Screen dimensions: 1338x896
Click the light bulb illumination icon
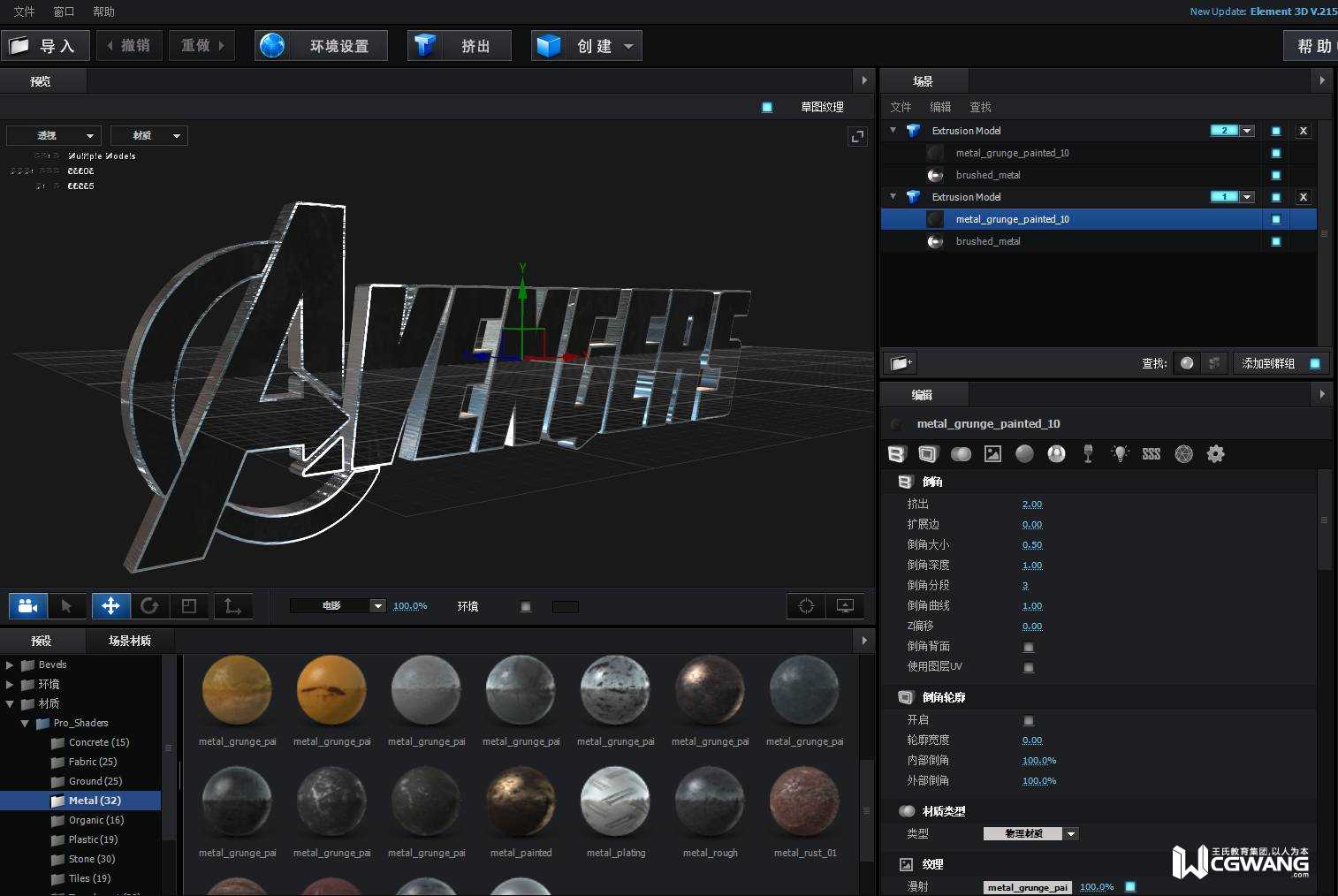tap(1120, 454)
